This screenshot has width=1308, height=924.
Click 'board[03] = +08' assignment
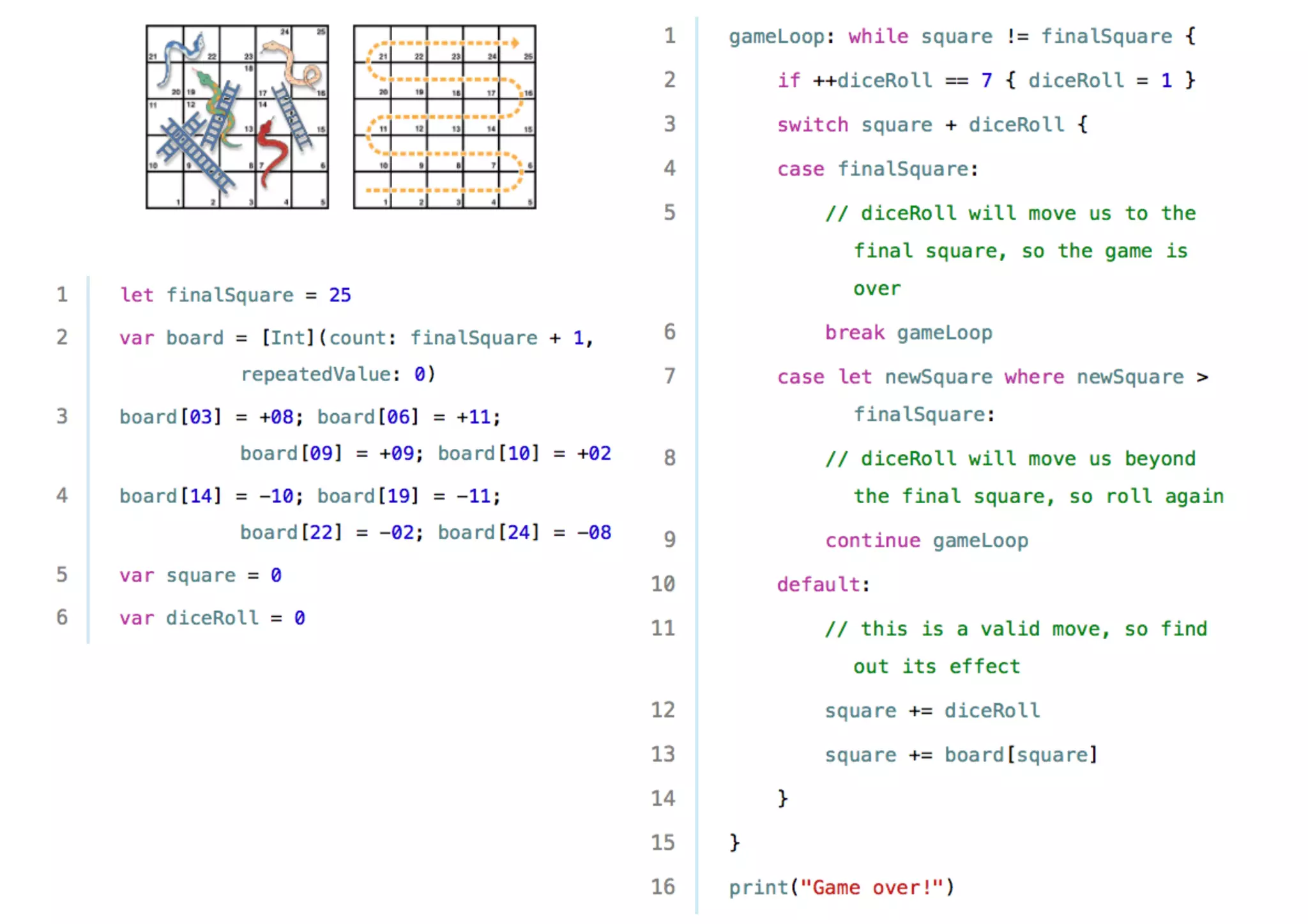tap(206, 417)
